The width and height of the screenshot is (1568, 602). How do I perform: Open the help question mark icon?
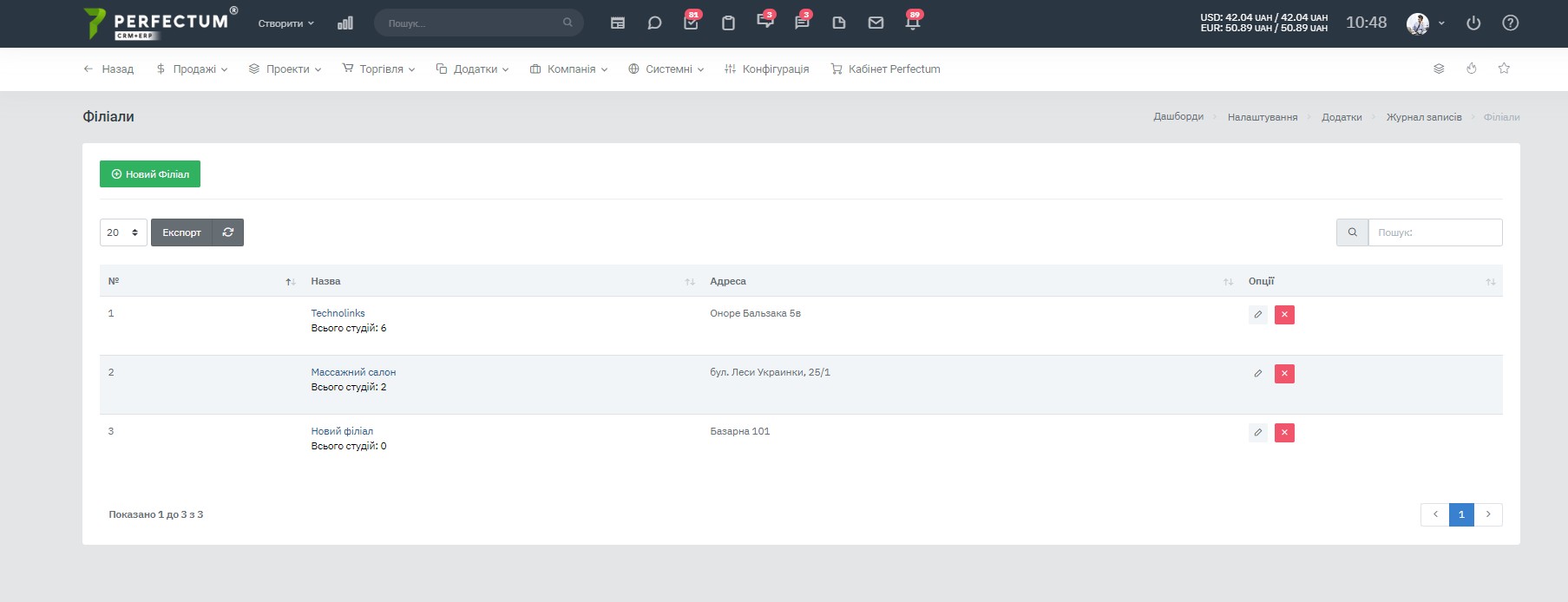[x=1511, y=23]
